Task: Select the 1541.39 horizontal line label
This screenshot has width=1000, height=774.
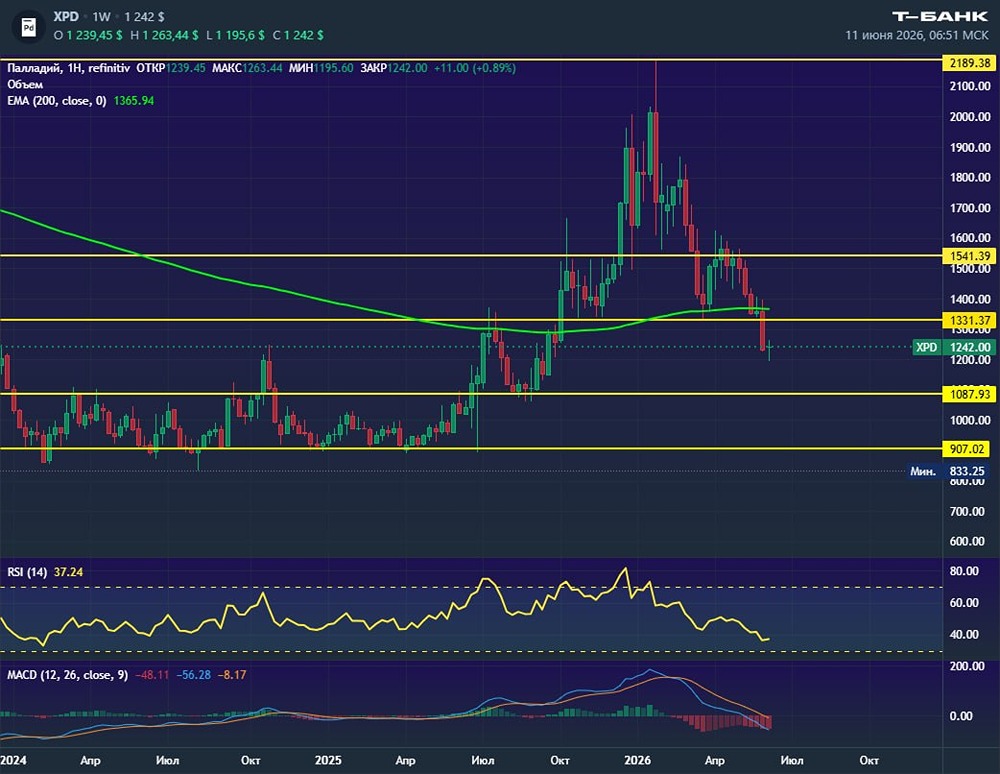Action: coord(969,256)
